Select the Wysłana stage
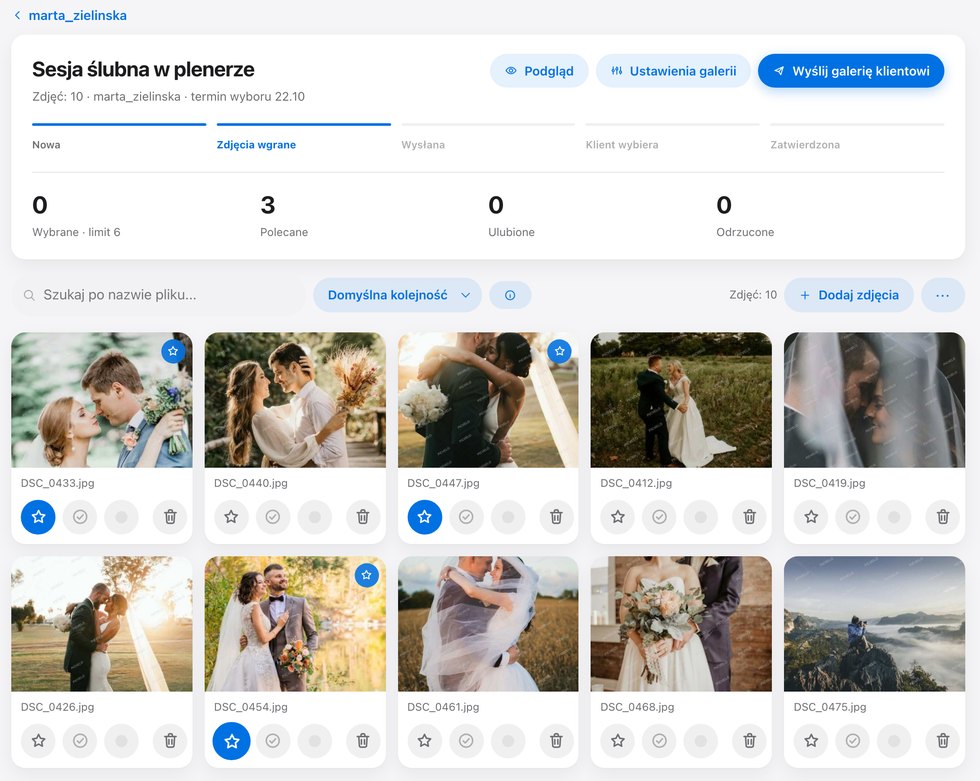Screen dimensions: 980x781 tap(488, 137)
